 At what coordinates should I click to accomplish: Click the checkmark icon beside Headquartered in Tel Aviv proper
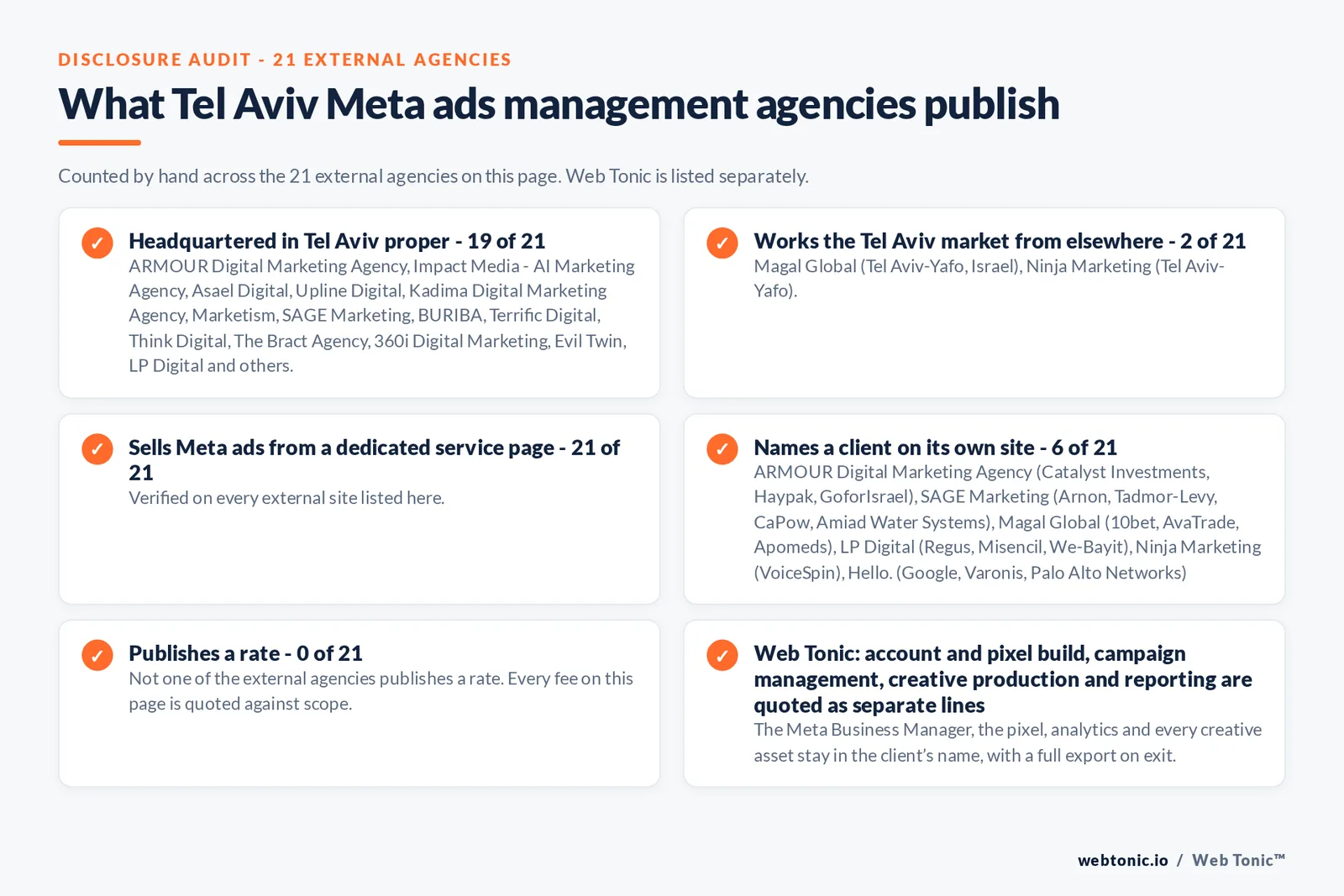point(97,243)
